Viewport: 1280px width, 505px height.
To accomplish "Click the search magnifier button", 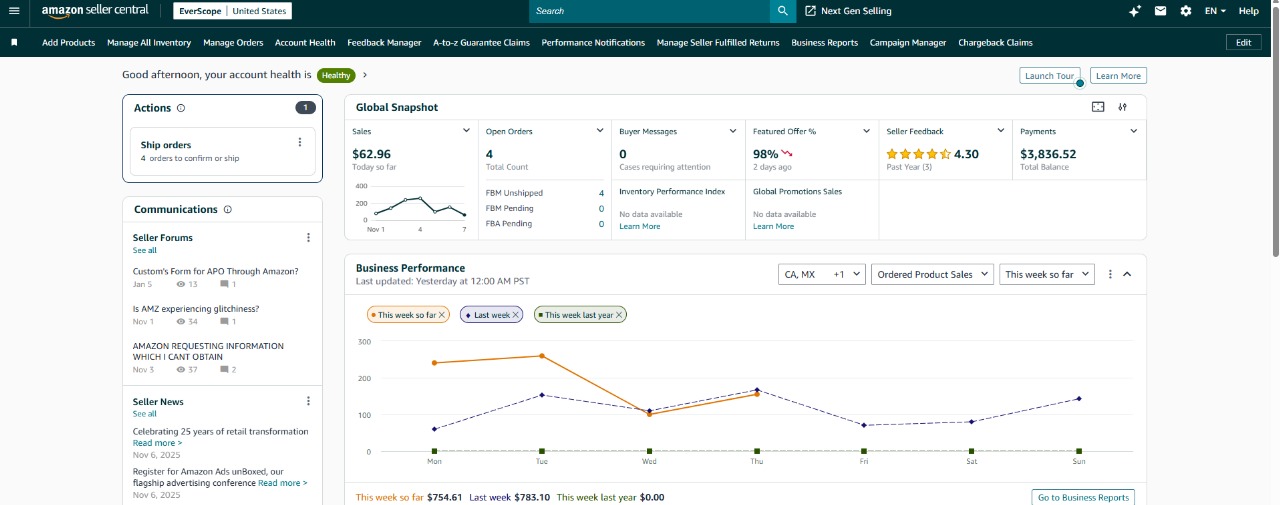I will tap(783, 11).
